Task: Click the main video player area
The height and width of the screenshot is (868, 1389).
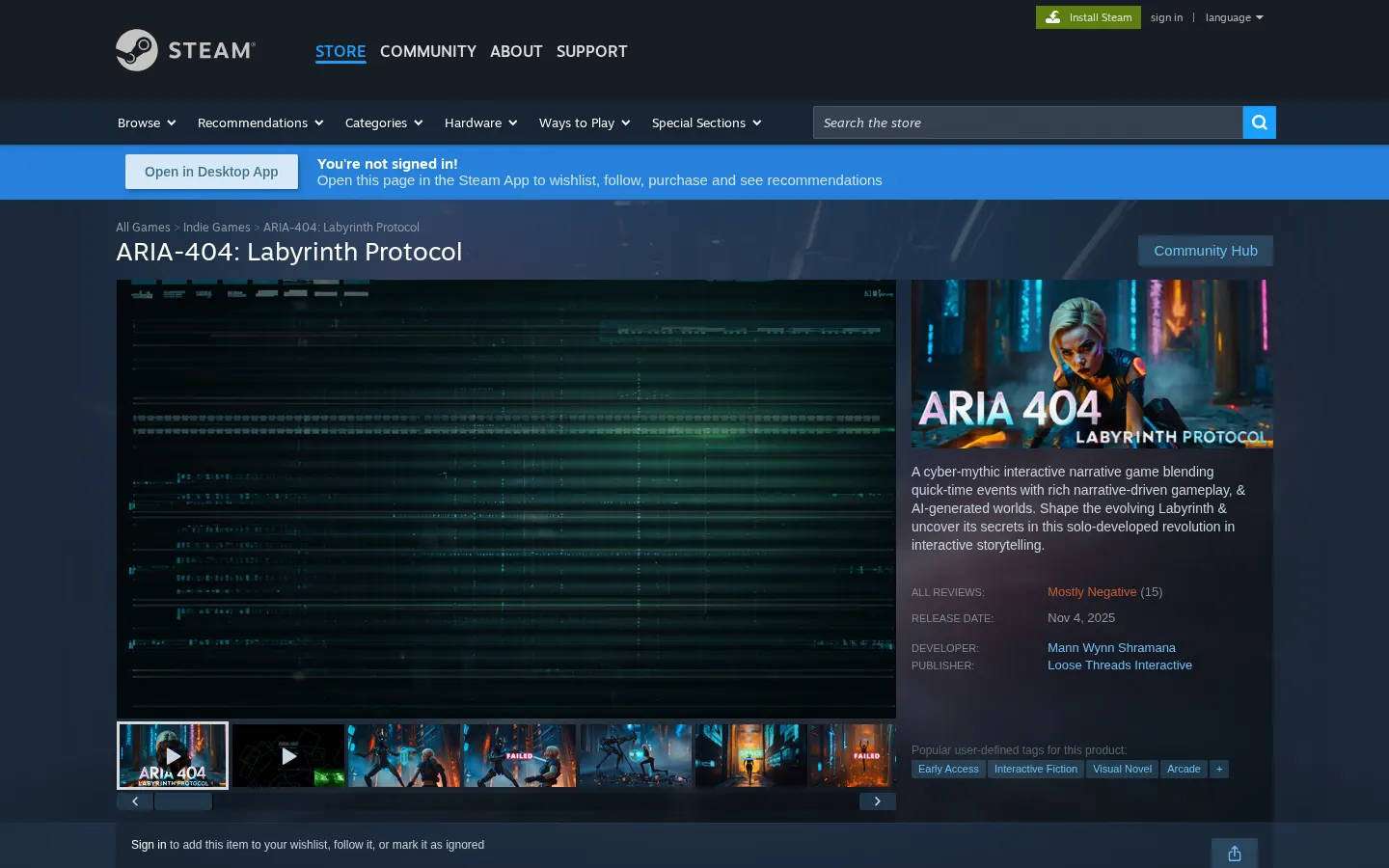Action: click(x=506, y=499)
